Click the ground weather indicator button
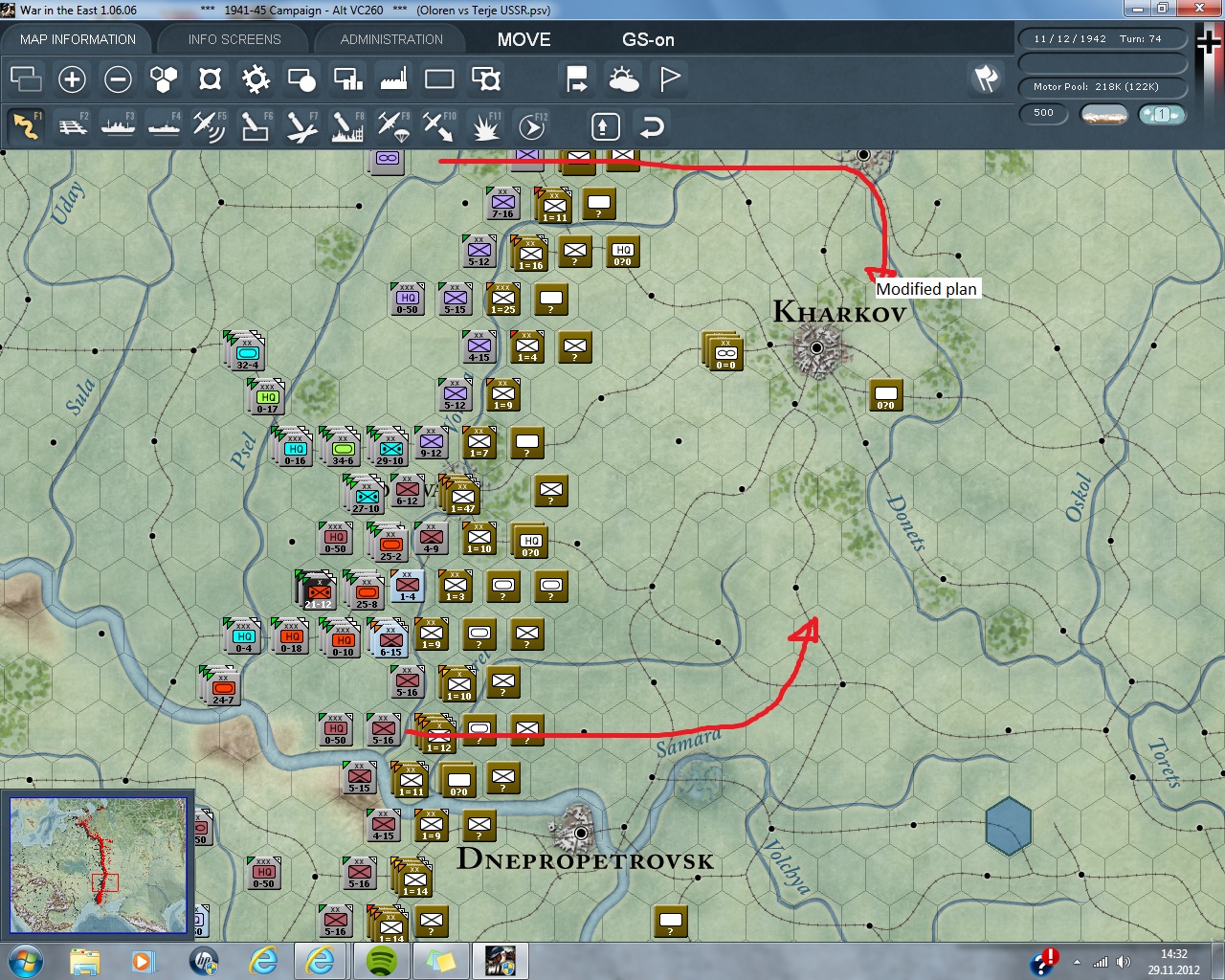Screen dimensions: 1225x980 tap(1103, 114)
